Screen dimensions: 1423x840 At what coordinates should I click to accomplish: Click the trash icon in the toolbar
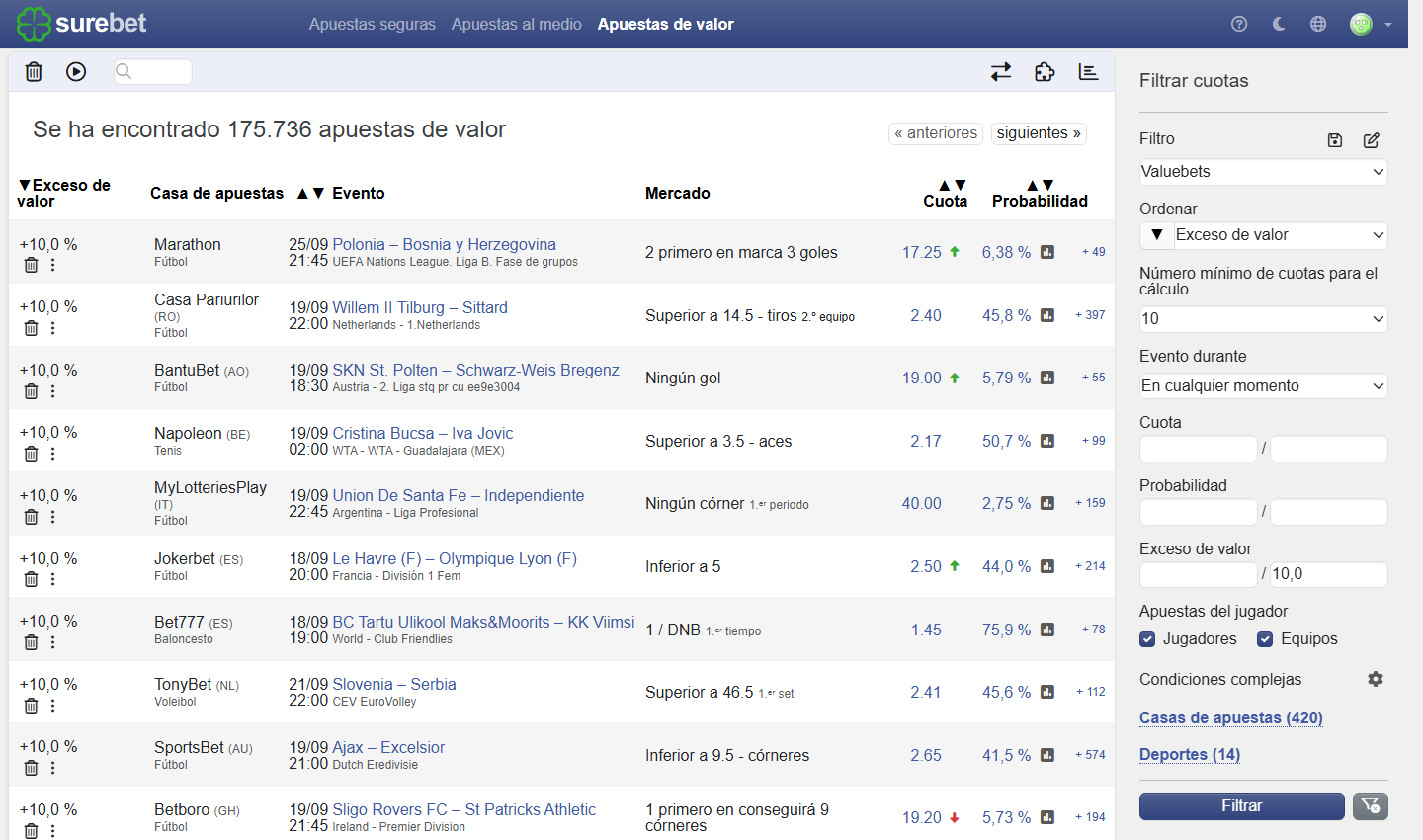click(x=34, y=71)
